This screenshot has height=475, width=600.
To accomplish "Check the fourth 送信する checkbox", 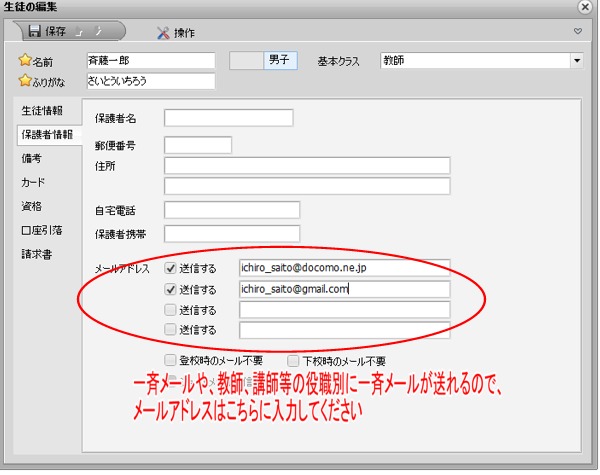I will pos(170,329).
